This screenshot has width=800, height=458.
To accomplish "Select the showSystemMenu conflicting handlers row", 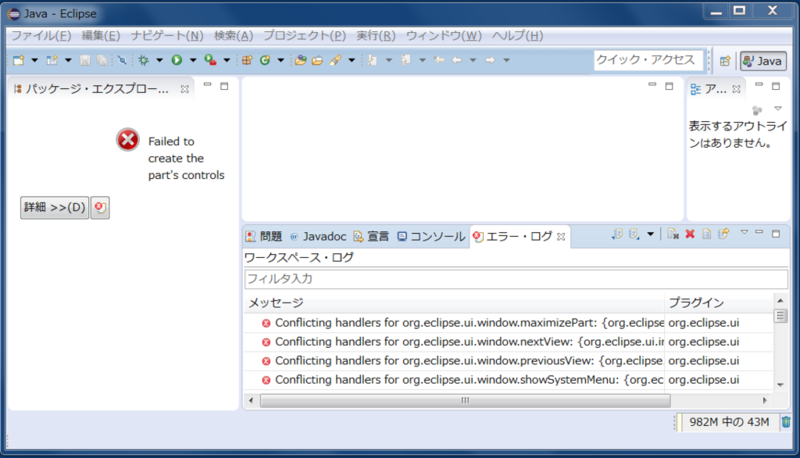I will tap(509, 379).
